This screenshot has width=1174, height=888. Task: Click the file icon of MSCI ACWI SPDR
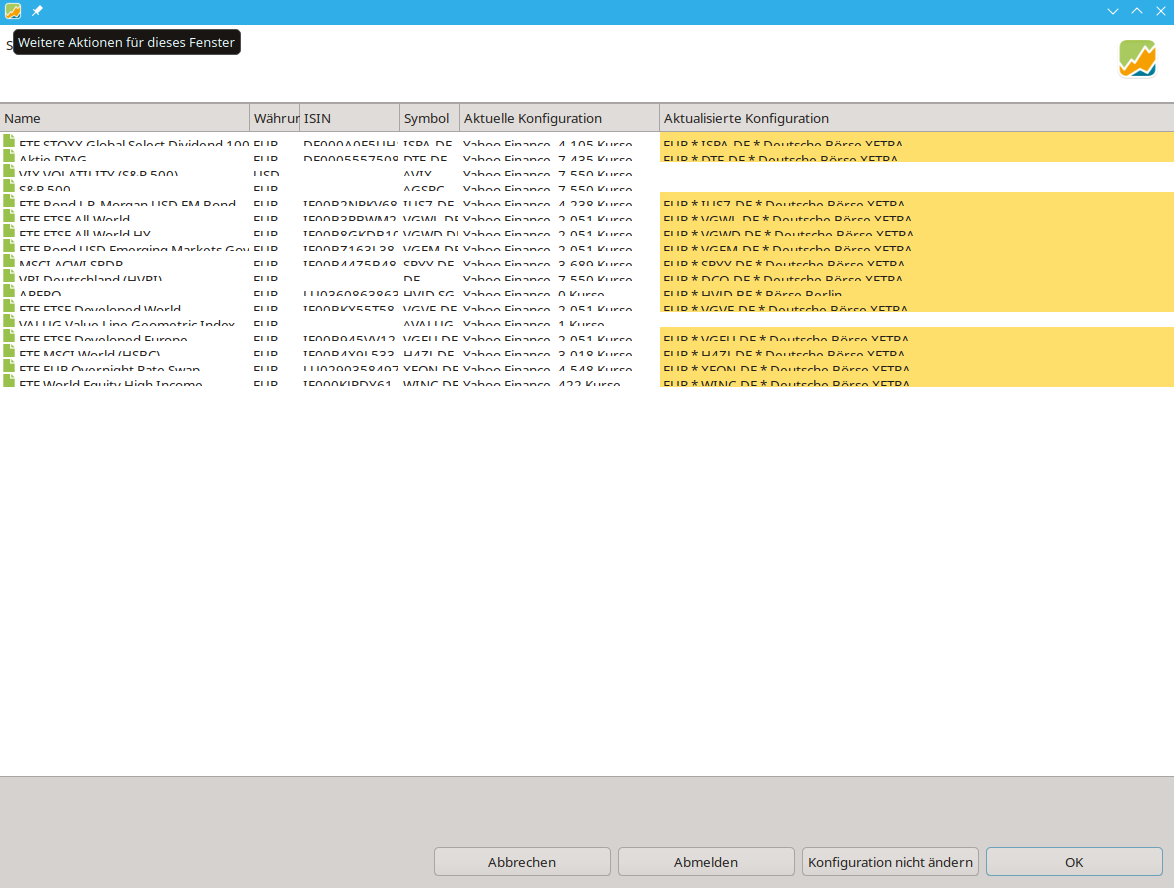pos(10,263)
